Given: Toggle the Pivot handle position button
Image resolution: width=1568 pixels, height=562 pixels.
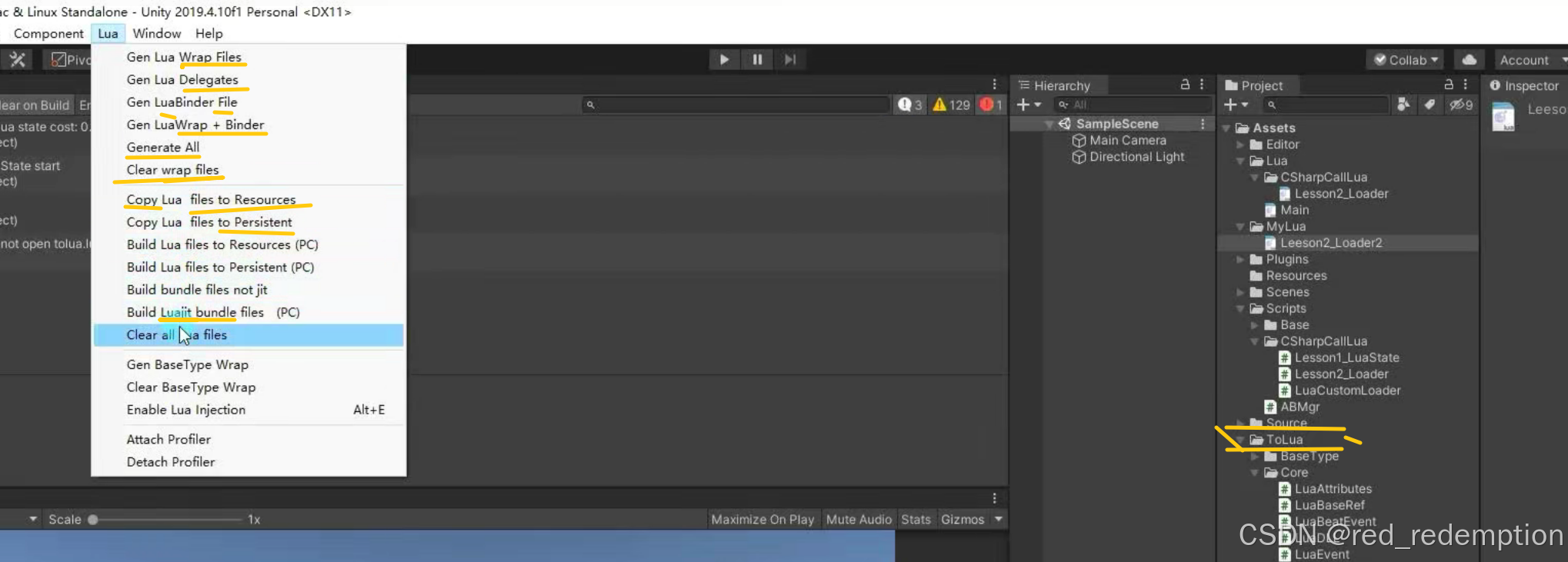Looking at the screenshot, I should [69, 59].
